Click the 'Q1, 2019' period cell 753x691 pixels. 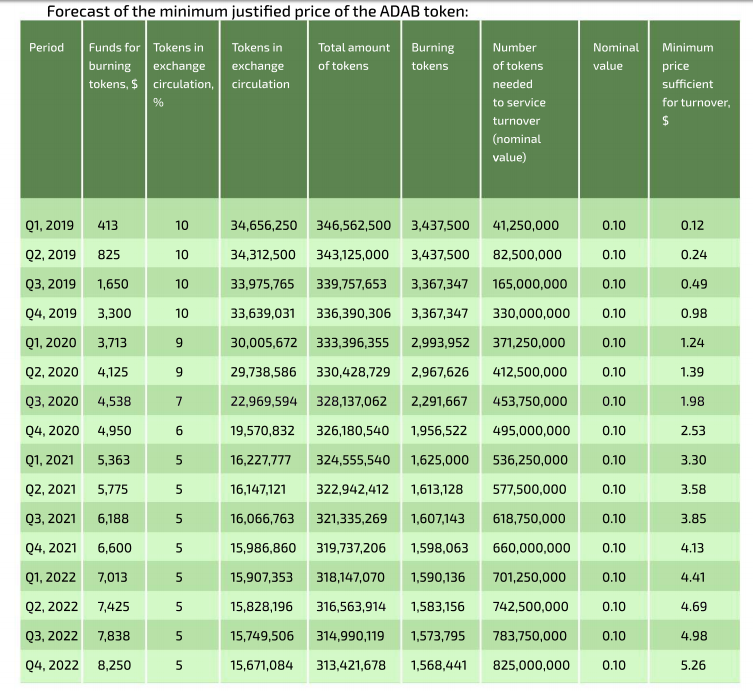50,226
